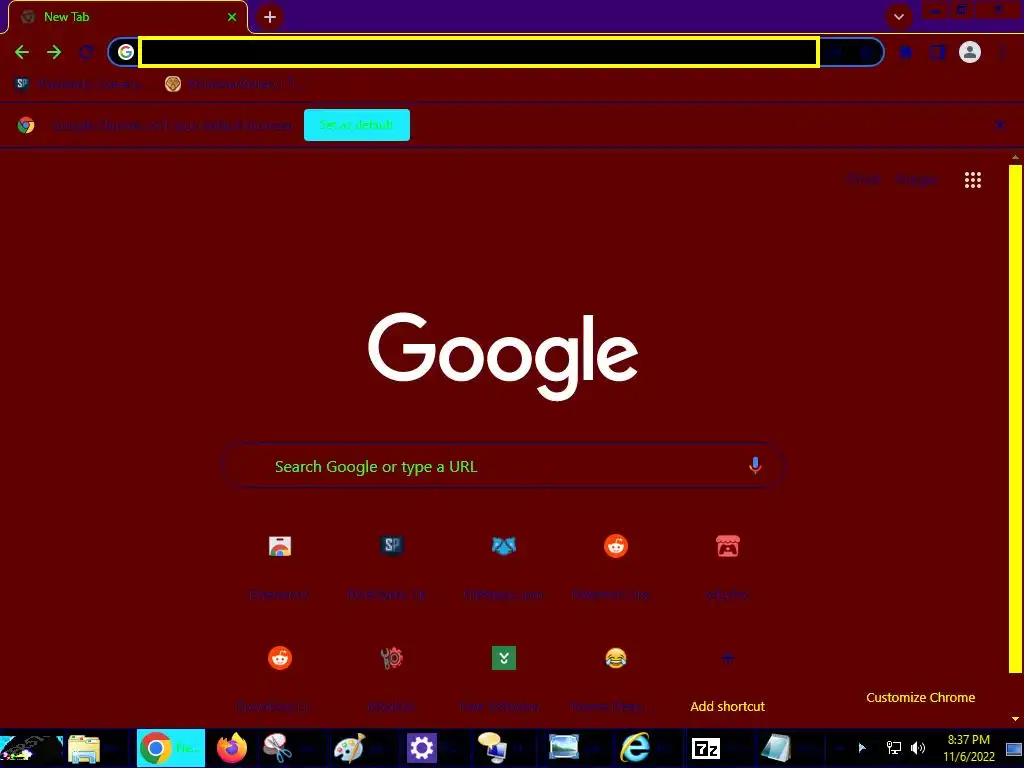Click the yellow vertical scrollbar
The image size is (1024, 768).
coord(1015,419)
